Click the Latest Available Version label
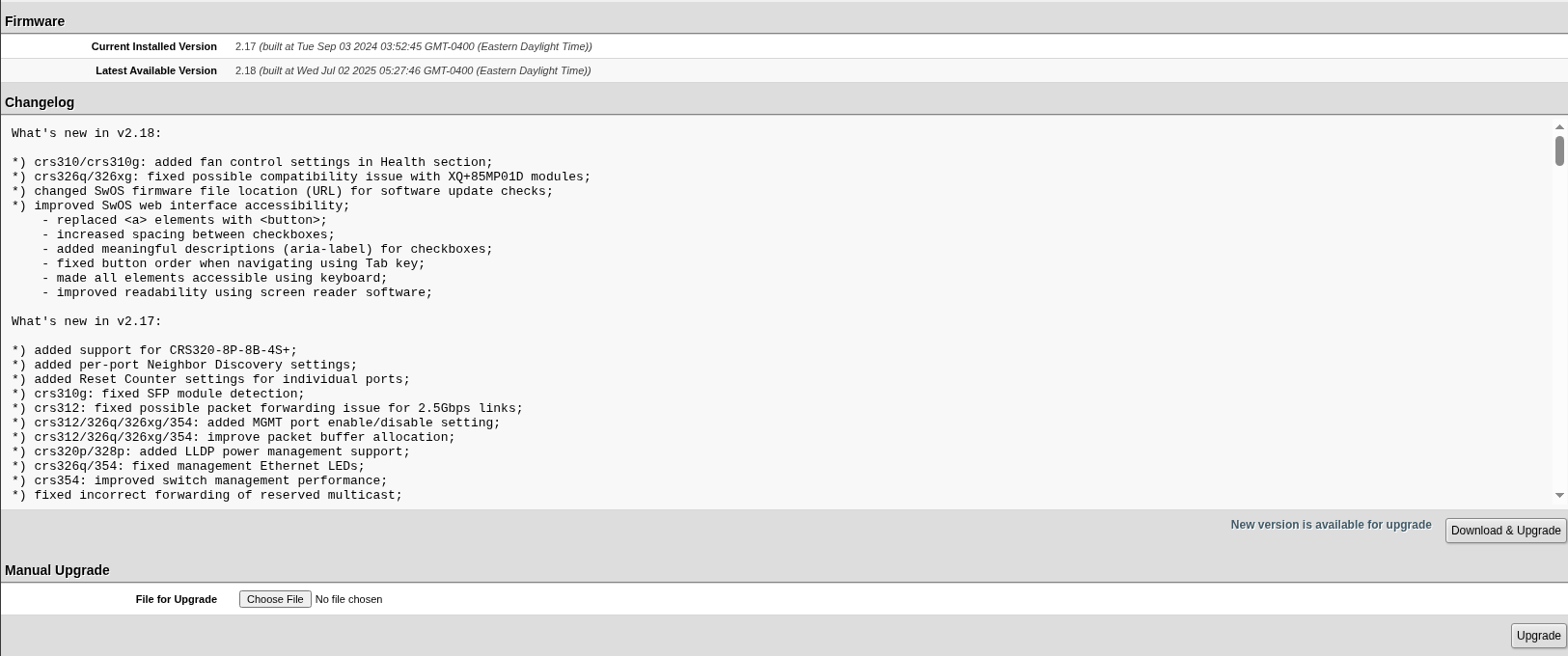Image resolution: width=1568 pixels, height=656 pixels. (156, 70)
